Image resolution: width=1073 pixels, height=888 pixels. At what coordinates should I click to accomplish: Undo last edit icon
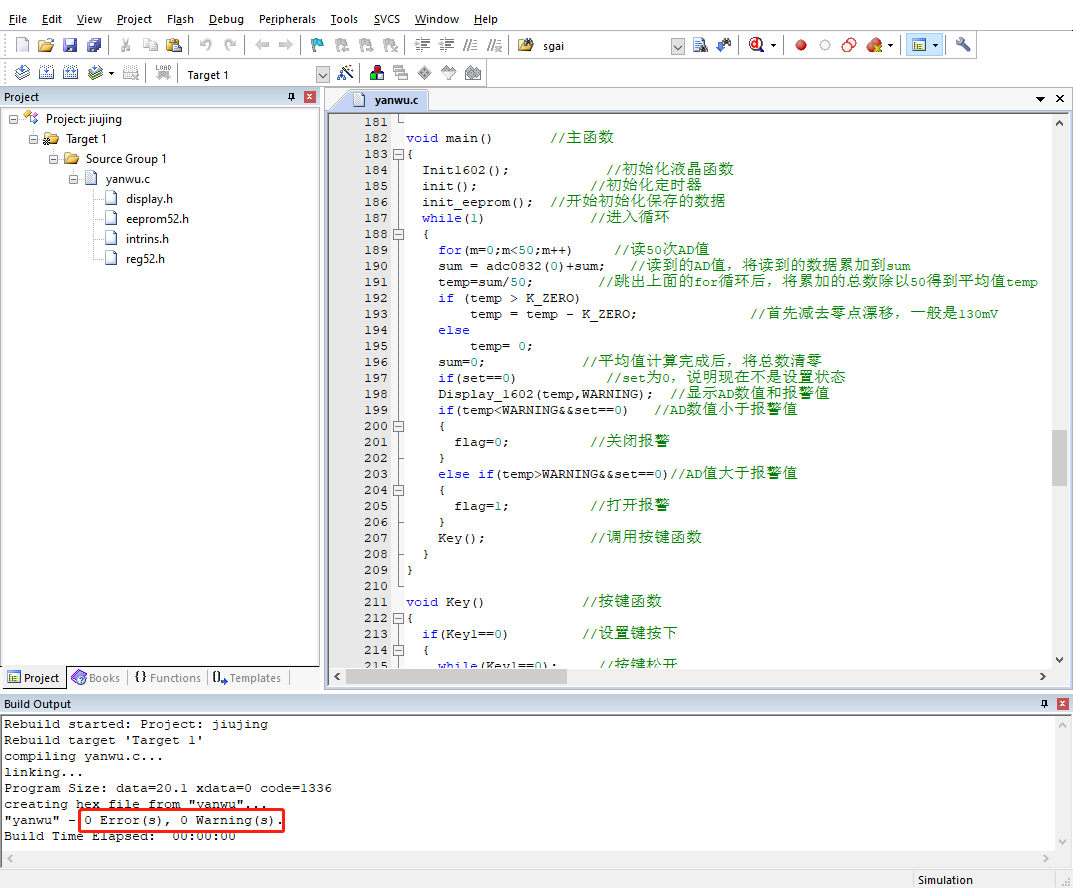click(205, 46)
